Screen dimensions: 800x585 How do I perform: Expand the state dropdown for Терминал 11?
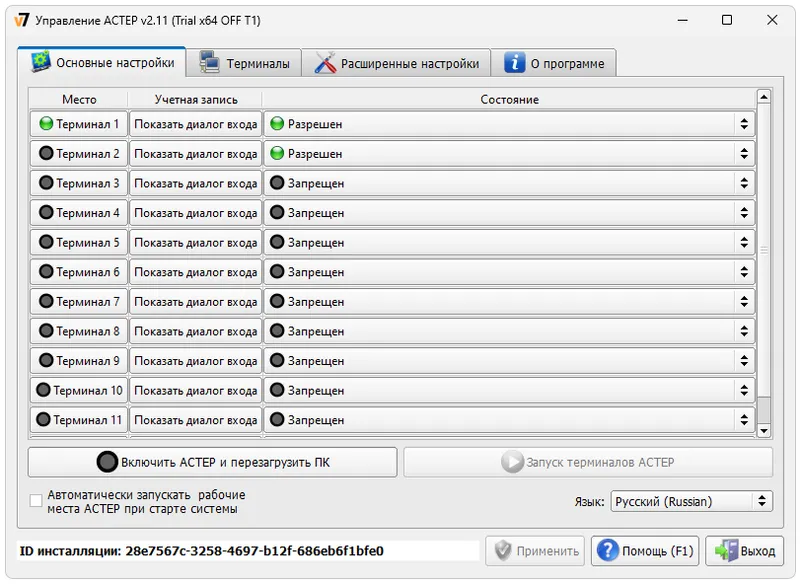coord(509,419)
